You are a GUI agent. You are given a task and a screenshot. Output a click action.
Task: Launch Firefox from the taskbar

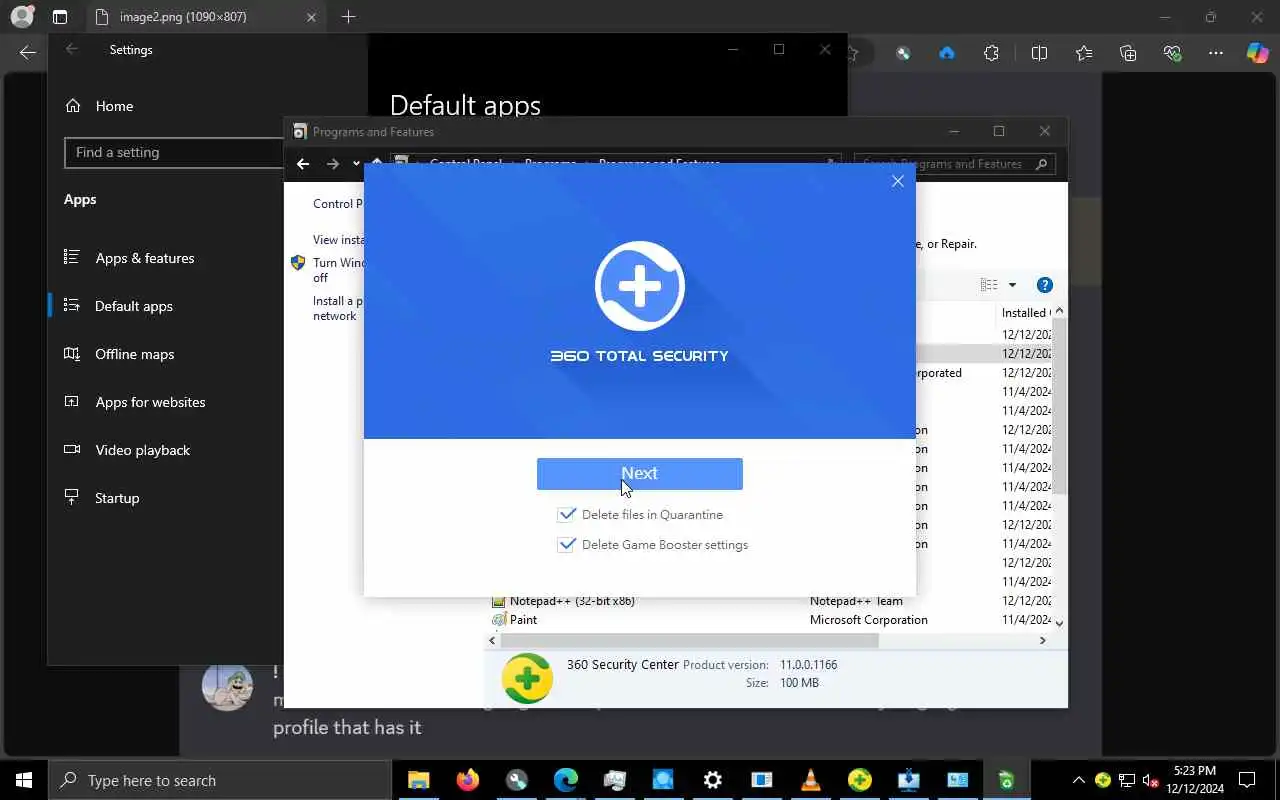point(467,780)
